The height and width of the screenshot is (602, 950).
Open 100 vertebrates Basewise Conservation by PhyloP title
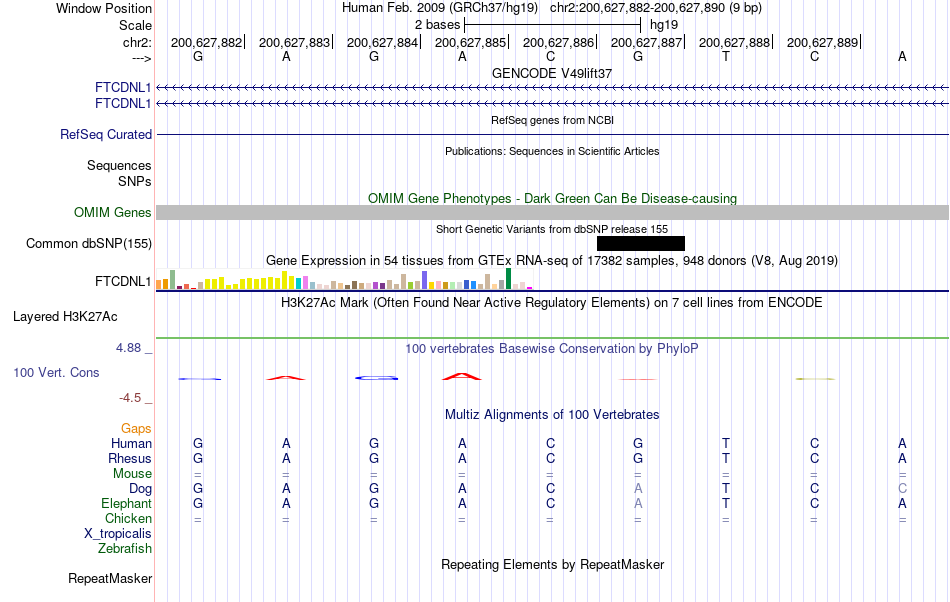point(552,348)
